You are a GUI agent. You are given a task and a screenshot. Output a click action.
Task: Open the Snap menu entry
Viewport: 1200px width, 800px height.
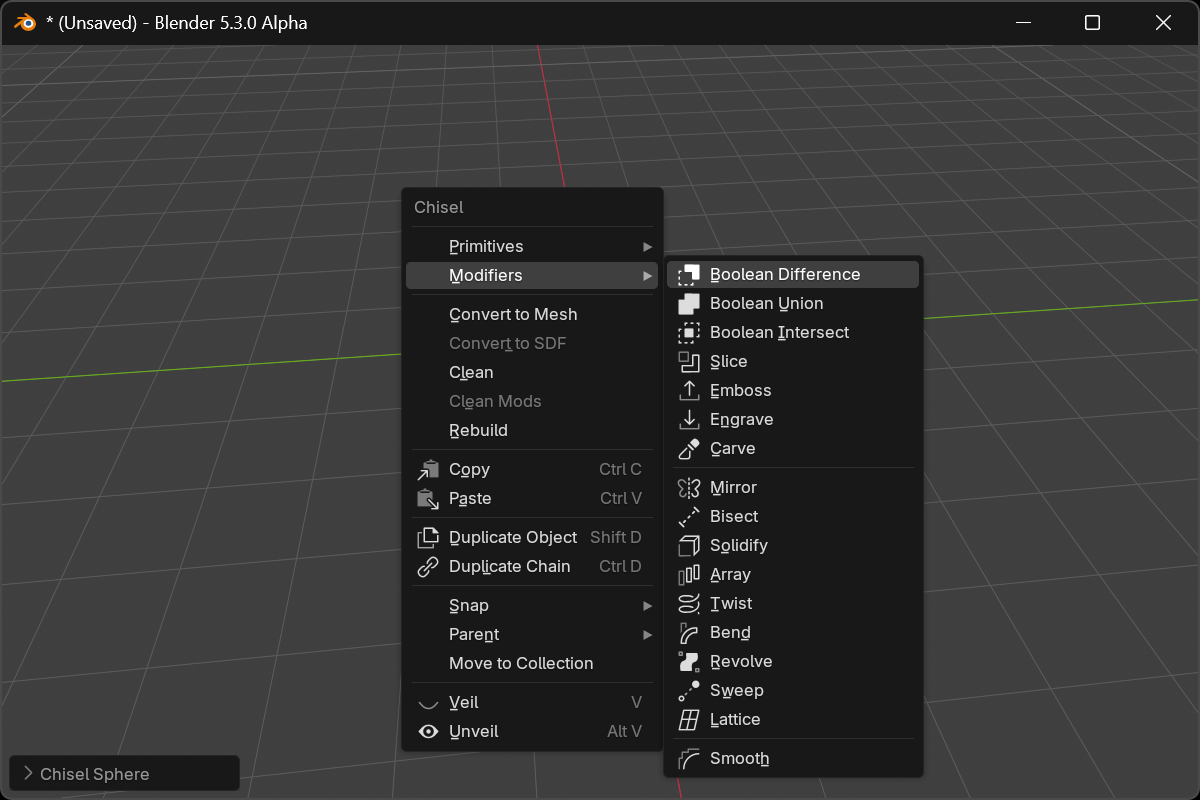pos(532,606)
